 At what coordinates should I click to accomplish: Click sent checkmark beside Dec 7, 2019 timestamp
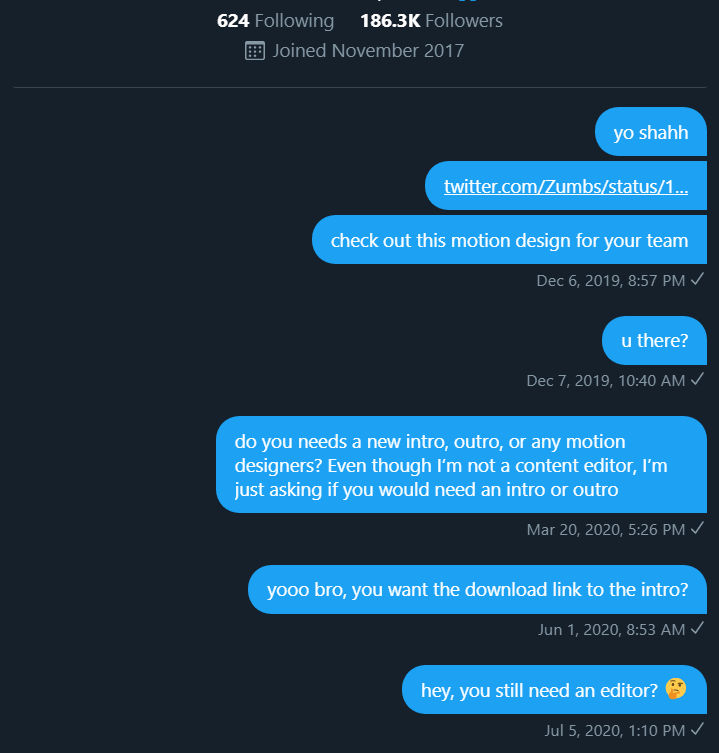point(697,379)
